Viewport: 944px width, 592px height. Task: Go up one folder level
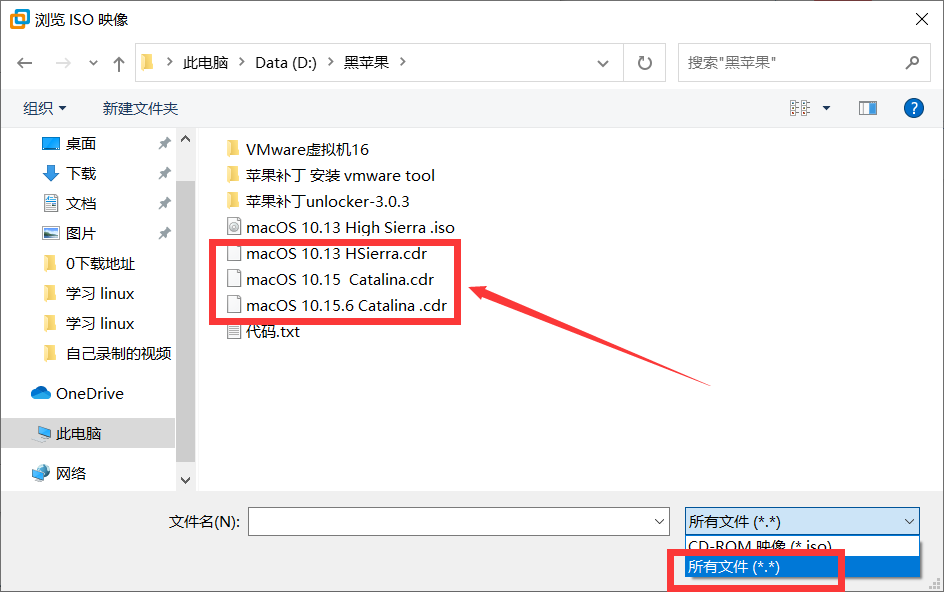coord(119,63)
